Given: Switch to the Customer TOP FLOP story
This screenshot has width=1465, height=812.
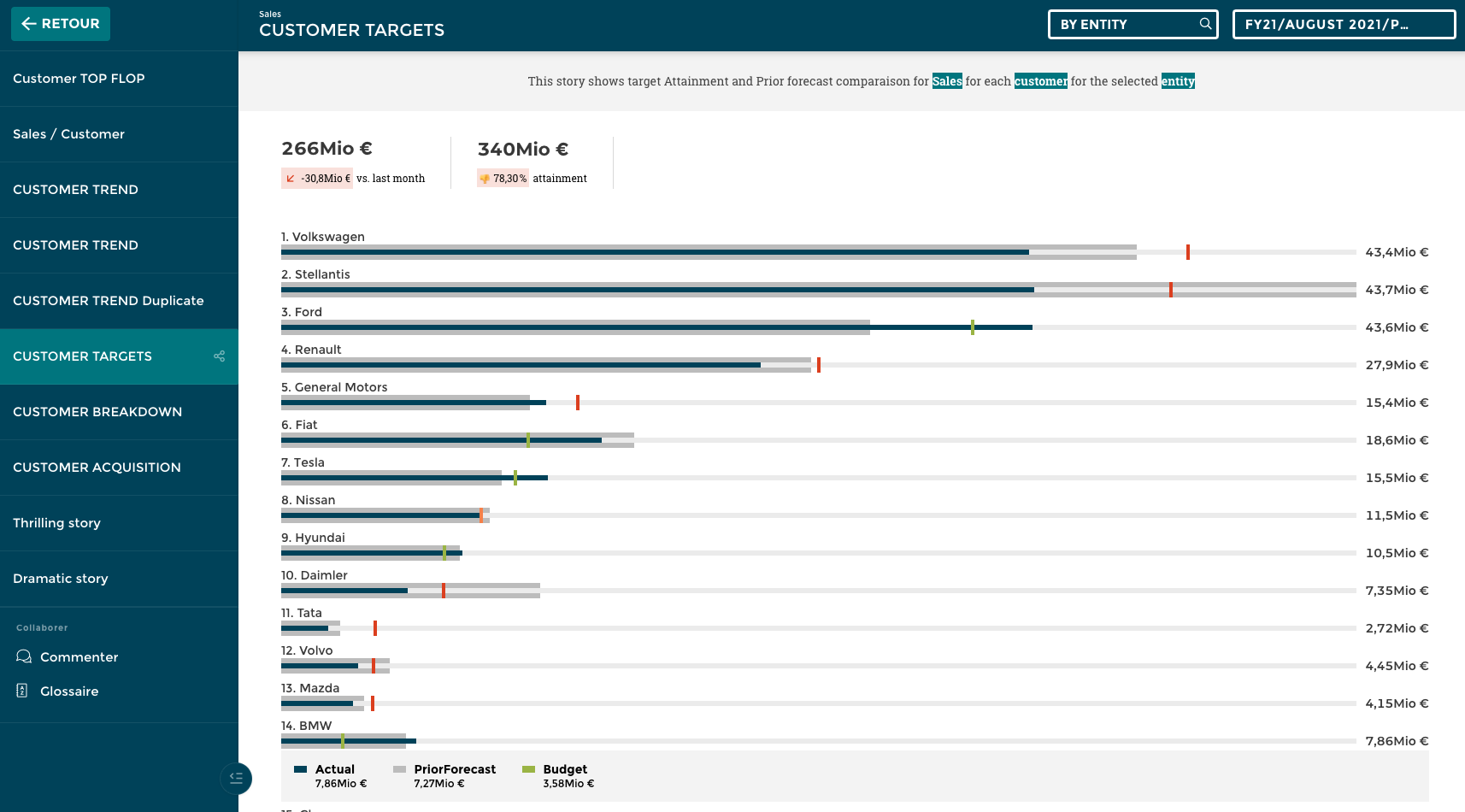Looking at the screenshot, I should [x=79, y=78].
